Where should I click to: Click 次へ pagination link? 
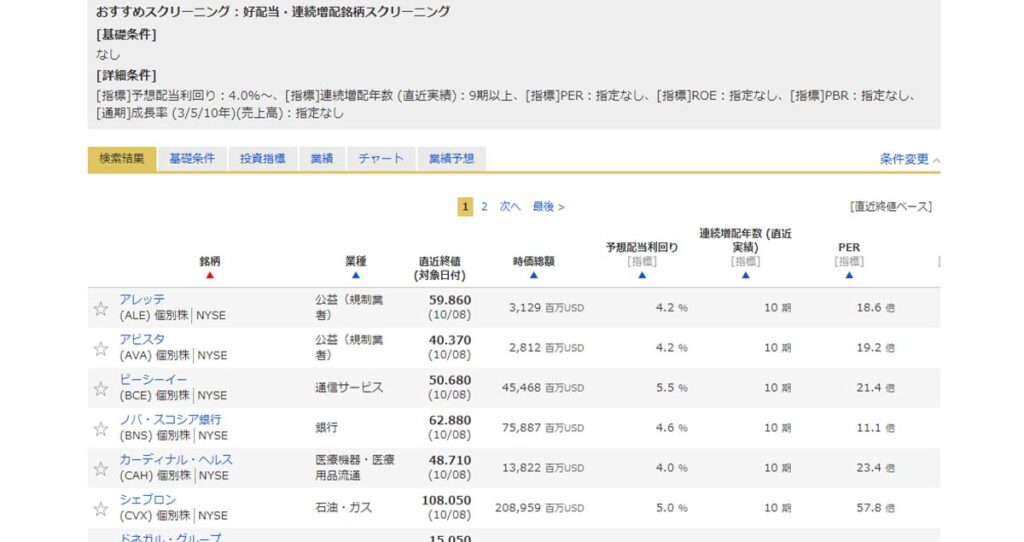coord(510,207)
